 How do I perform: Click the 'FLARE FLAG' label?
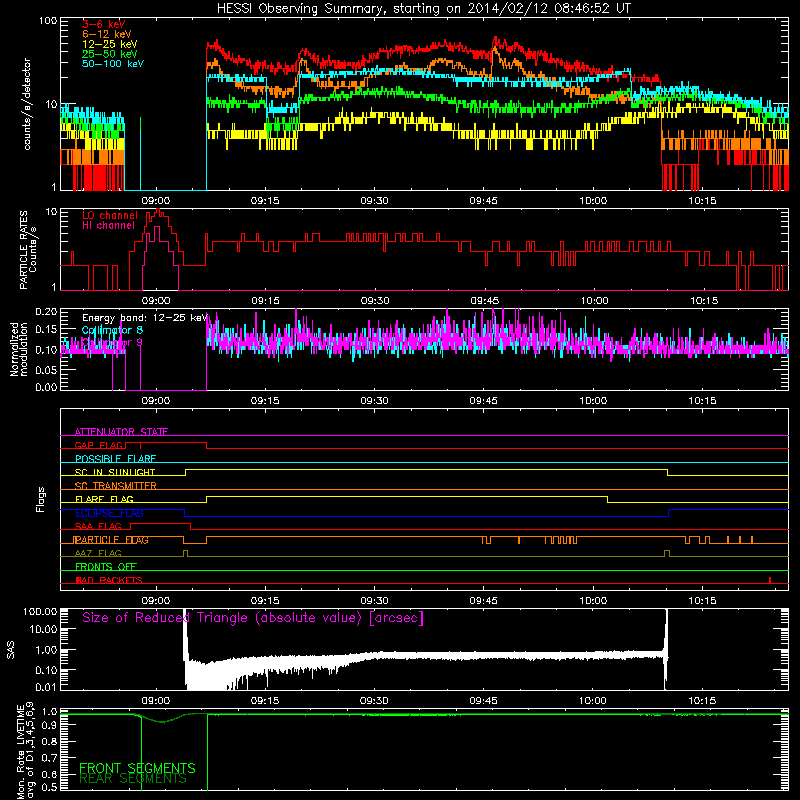[104, 499]
